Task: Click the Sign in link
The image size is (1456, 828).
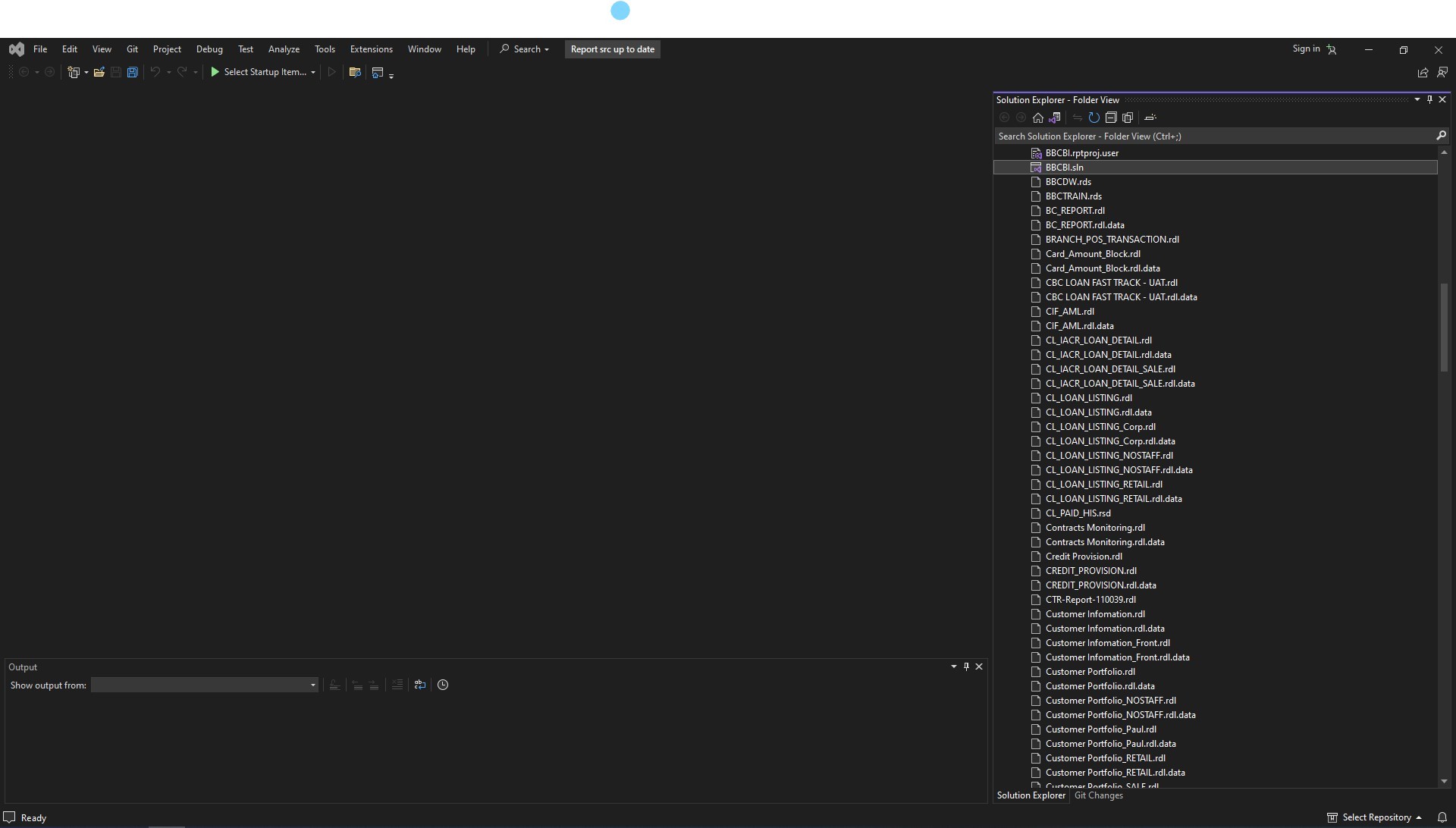Action: click(x=1306, y=49)
